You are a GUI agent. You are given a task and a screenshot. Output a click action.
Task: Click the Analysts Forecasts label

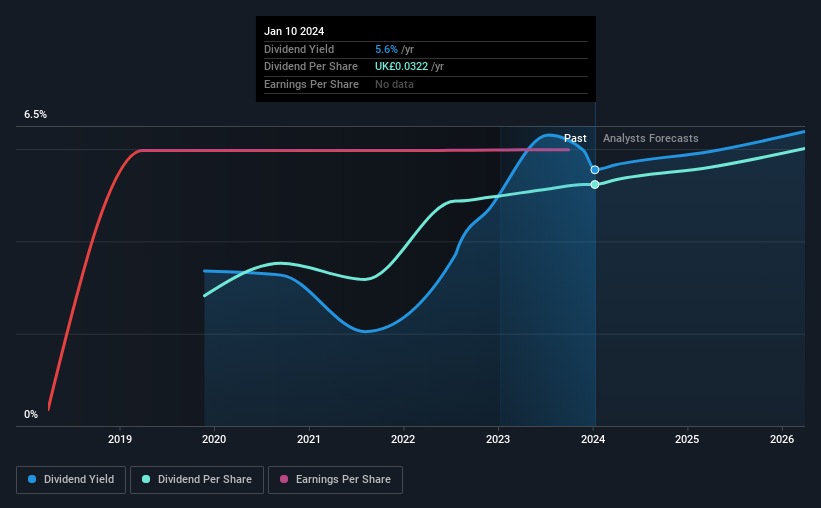(x=650, y=138)
